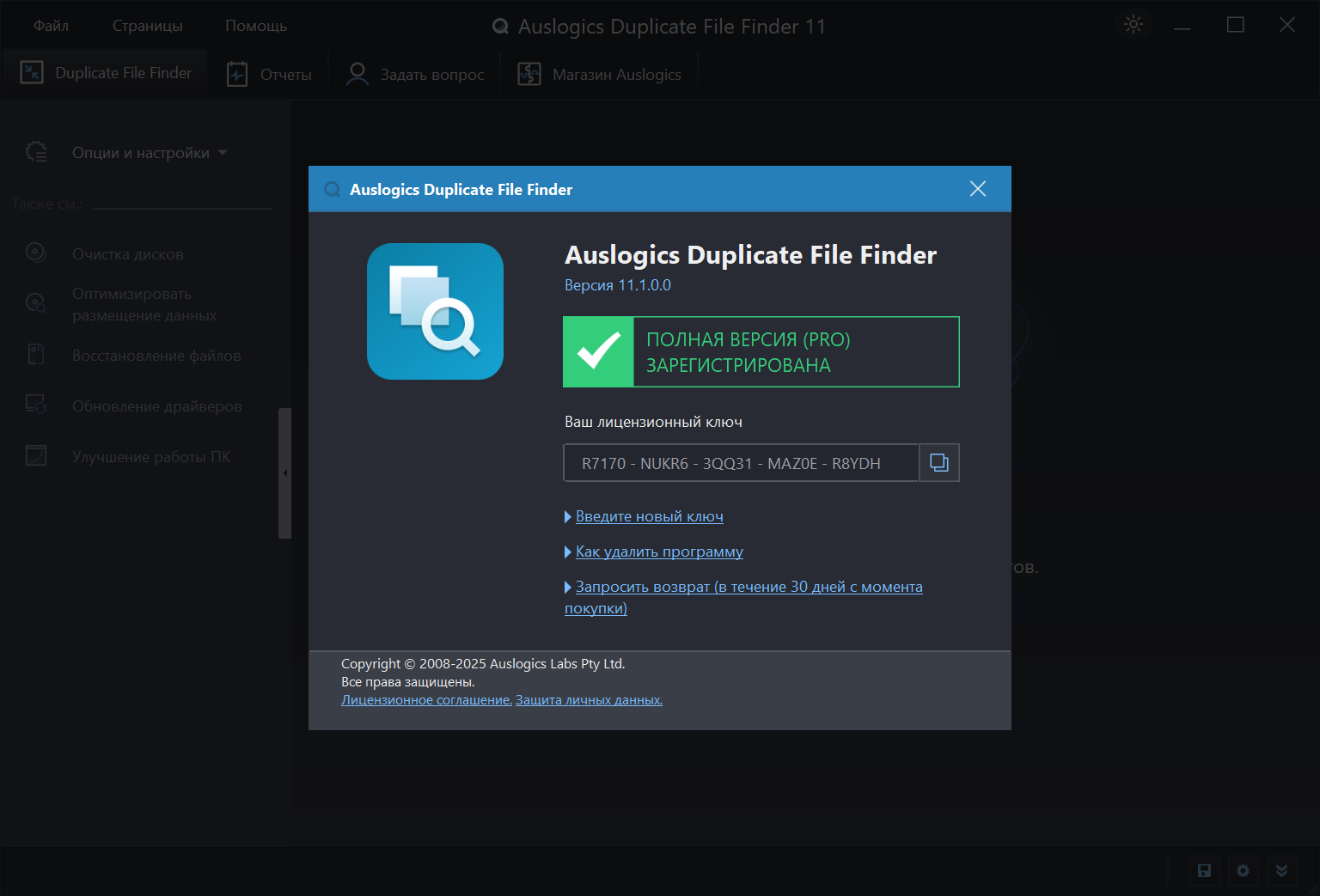1320x896 pixels.
Task: Click the Как удалить программу link
Action: [659, 552]
